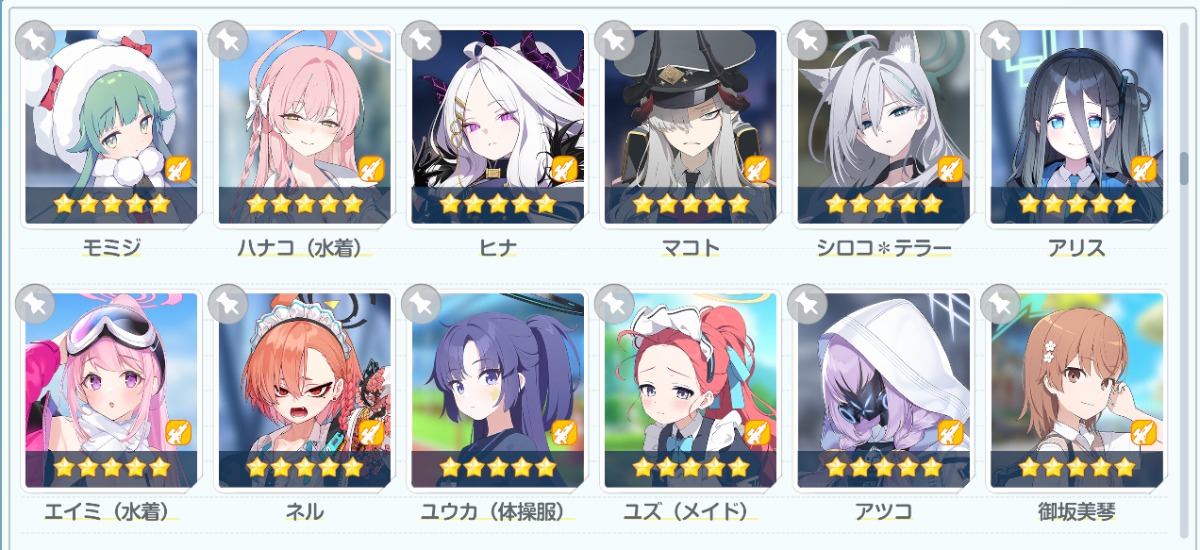Screen dimensions: 1200x550
Task: Open the アリス character portrait
Action: 1077,126
